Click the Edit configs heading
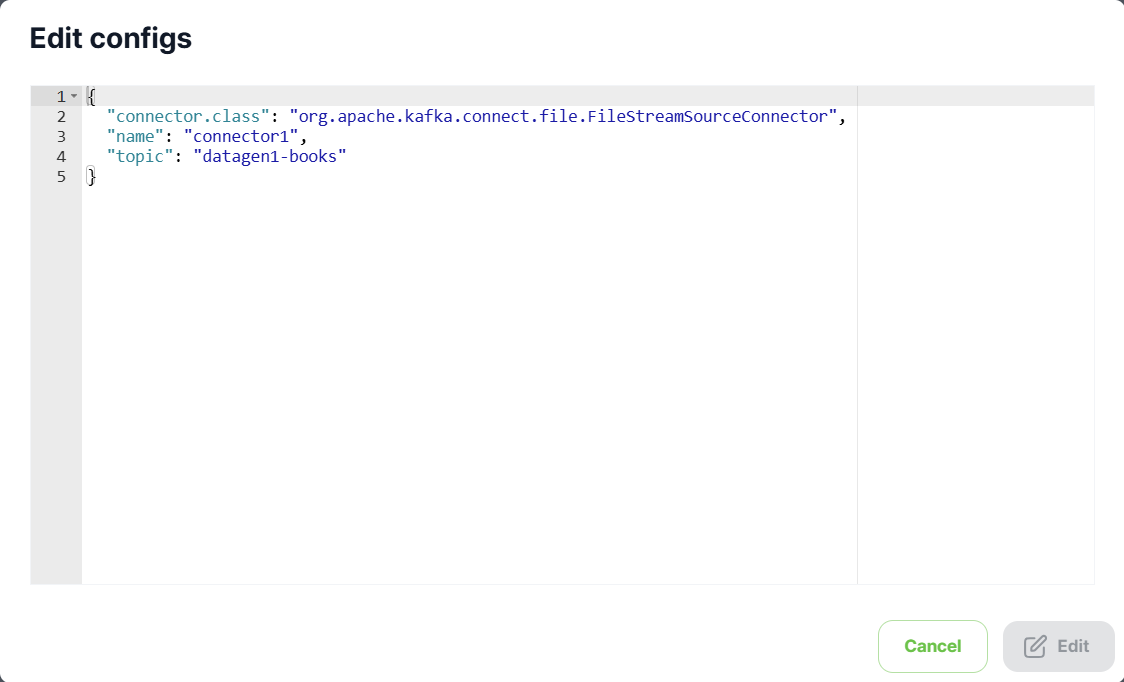This screenshot has height=682, width=1124. click(110, 38)
